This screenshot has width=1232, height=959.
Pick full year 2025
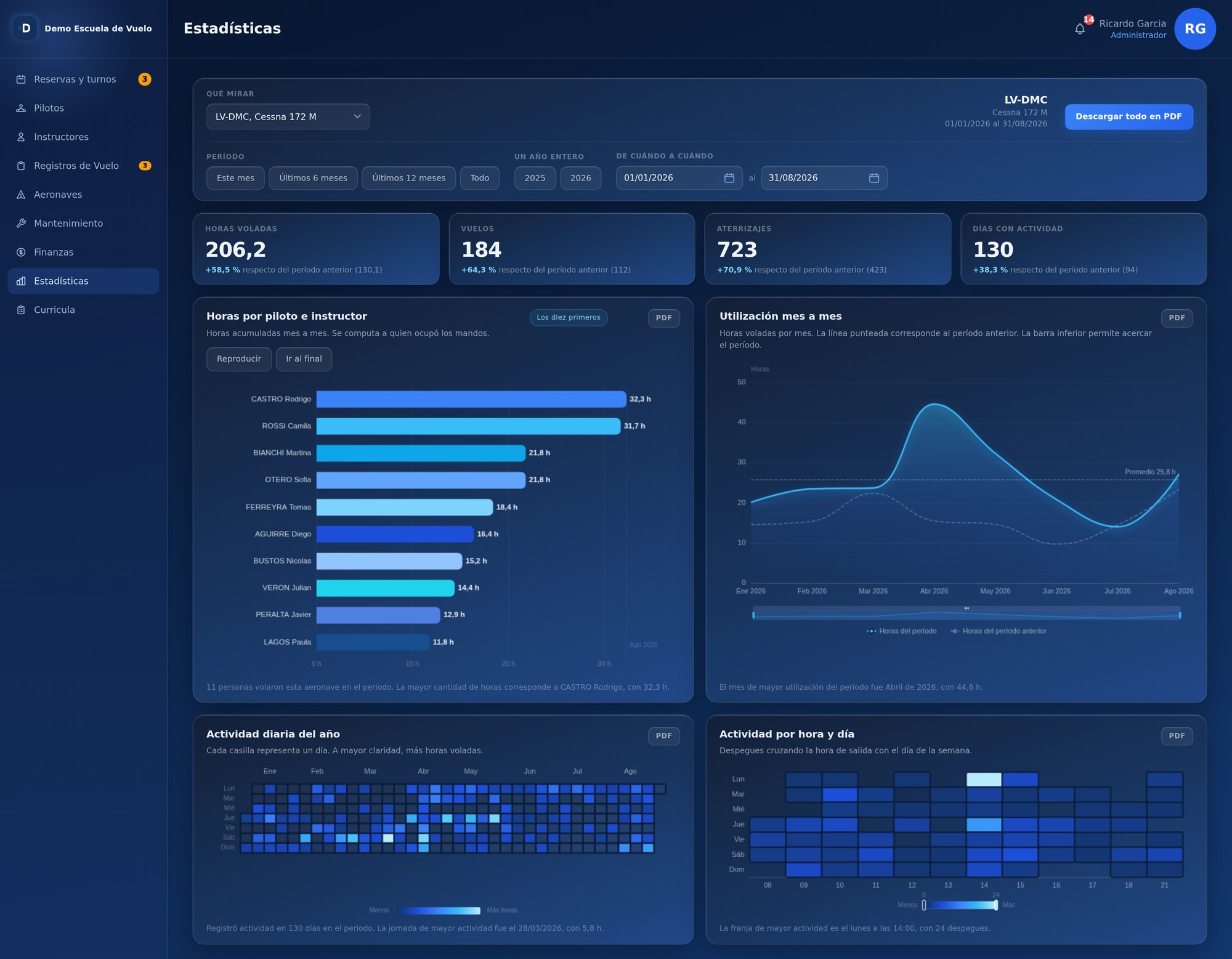(x=535, y=178)
